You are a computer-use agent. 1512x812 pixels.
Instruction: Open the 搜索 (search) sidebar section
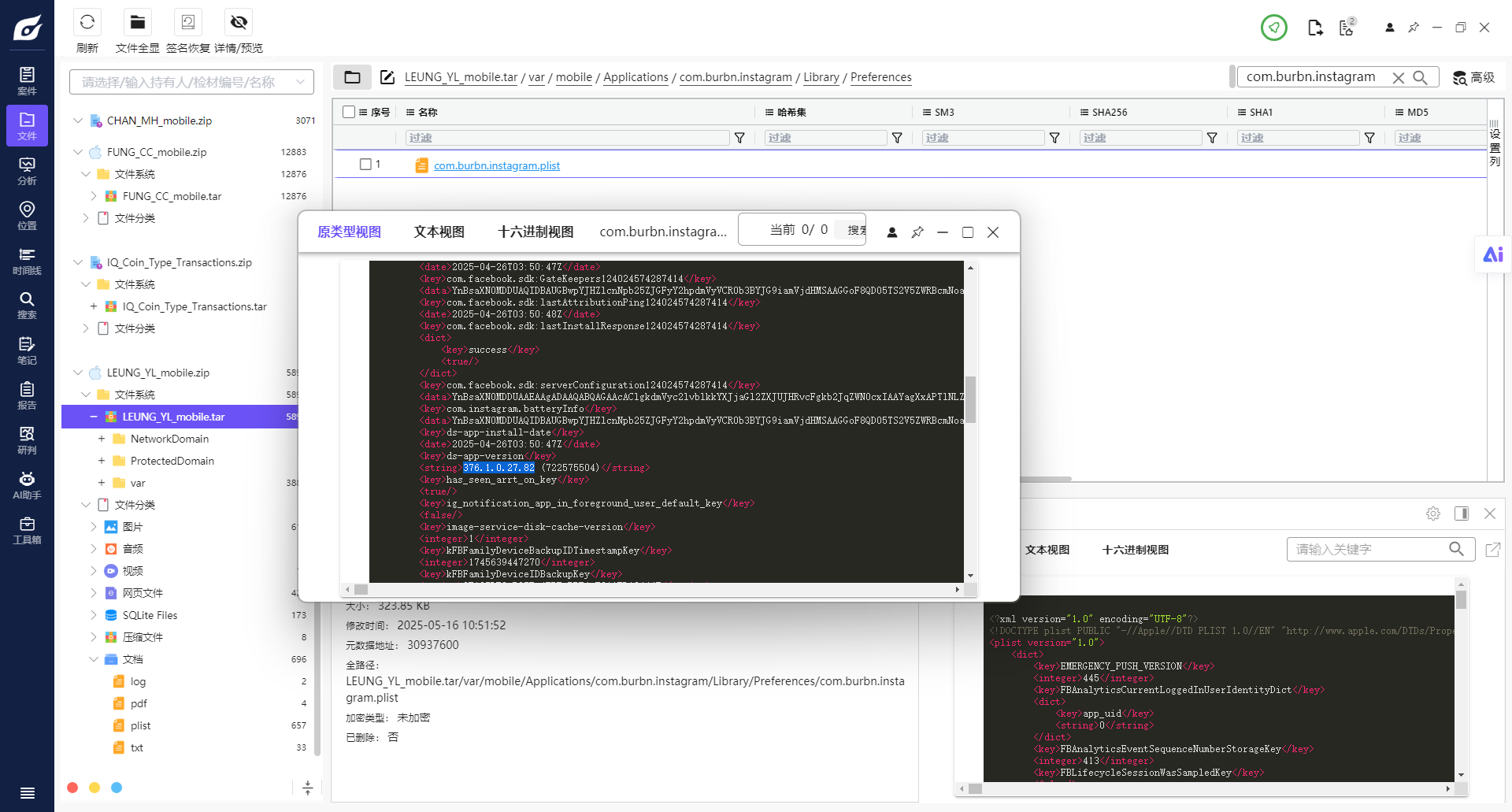[27, 306]
